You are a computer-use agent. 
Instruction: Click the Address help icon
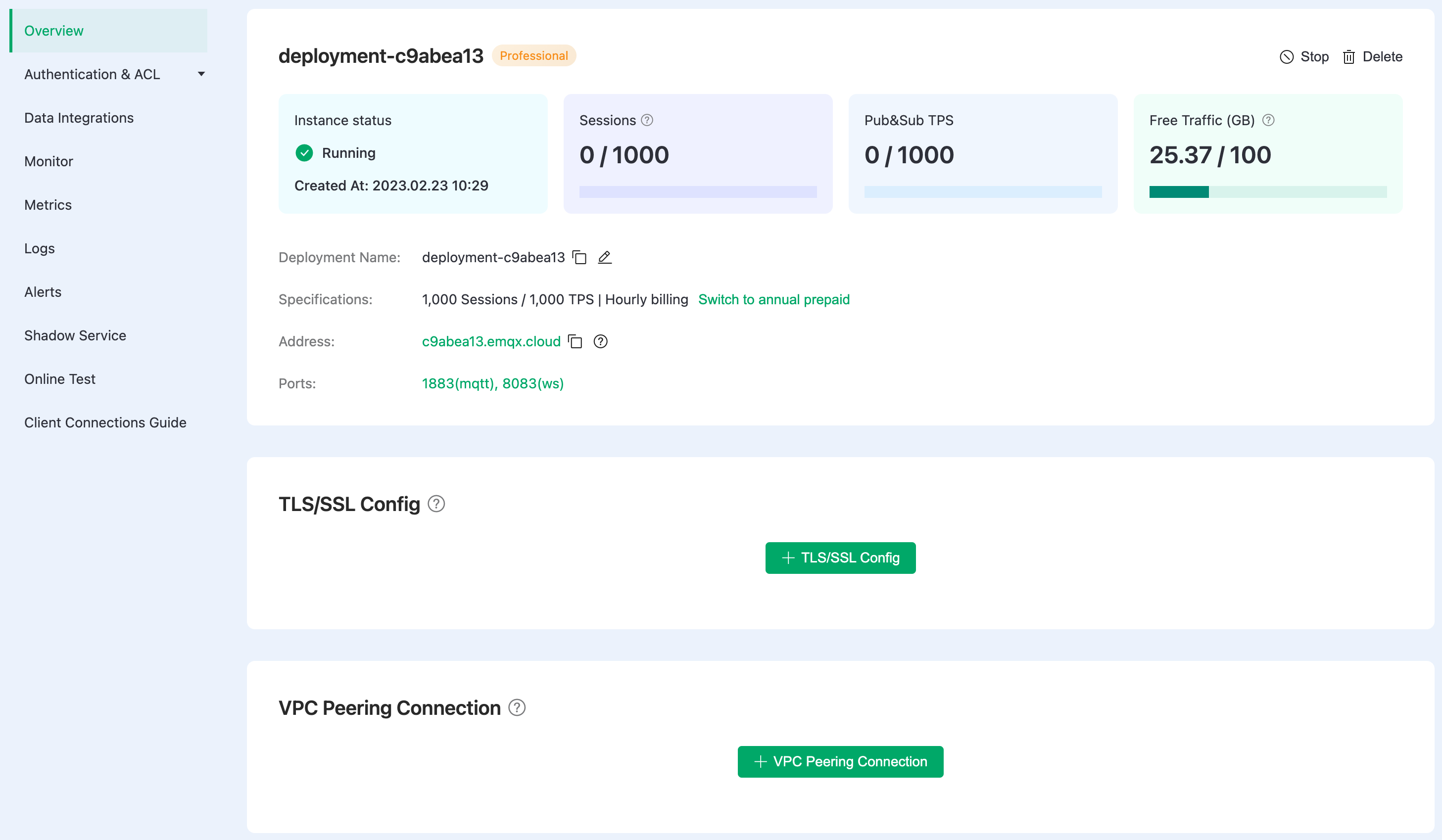[600, 342]
